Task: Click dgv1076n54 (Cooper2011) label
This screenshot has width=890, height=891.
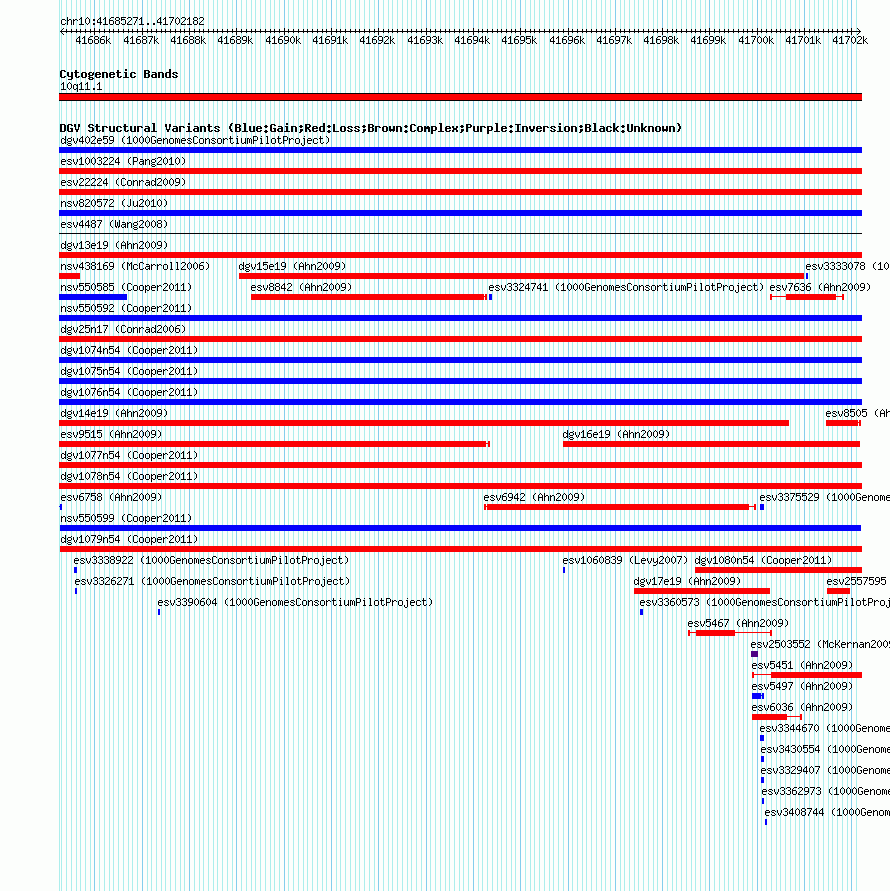Action: (x=129, y=393)
